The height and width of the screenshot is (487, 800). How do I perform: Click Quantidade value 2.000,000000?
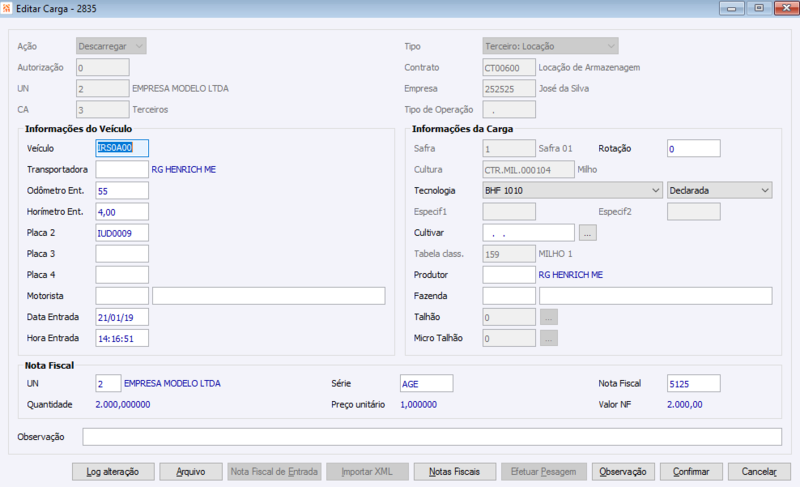pos(123,404)
